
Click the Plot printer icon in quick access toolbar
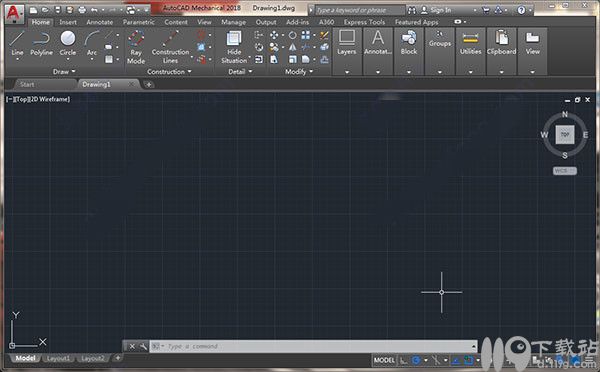click(82, 10)
